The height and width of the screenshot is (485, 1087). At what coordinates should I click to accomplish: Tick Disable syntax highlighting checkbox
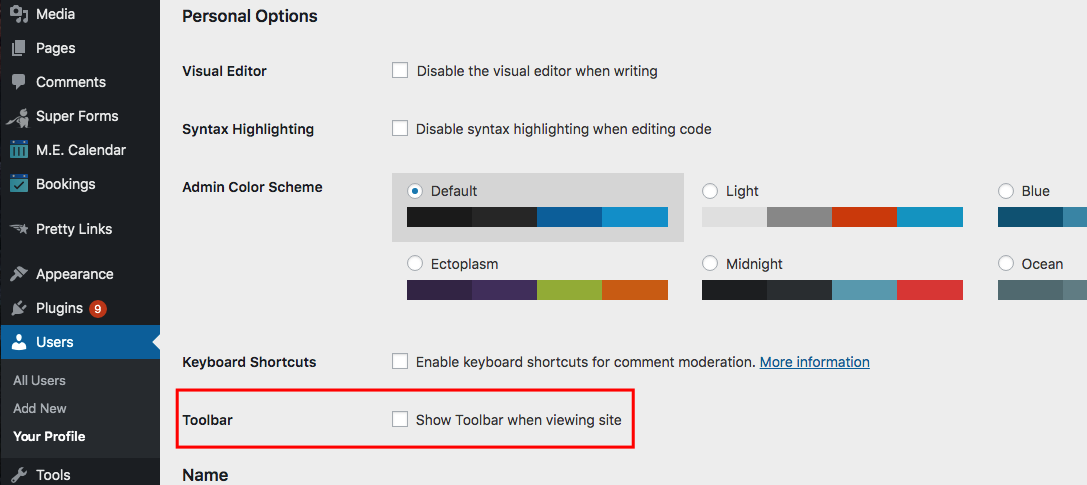pos(400,129)
